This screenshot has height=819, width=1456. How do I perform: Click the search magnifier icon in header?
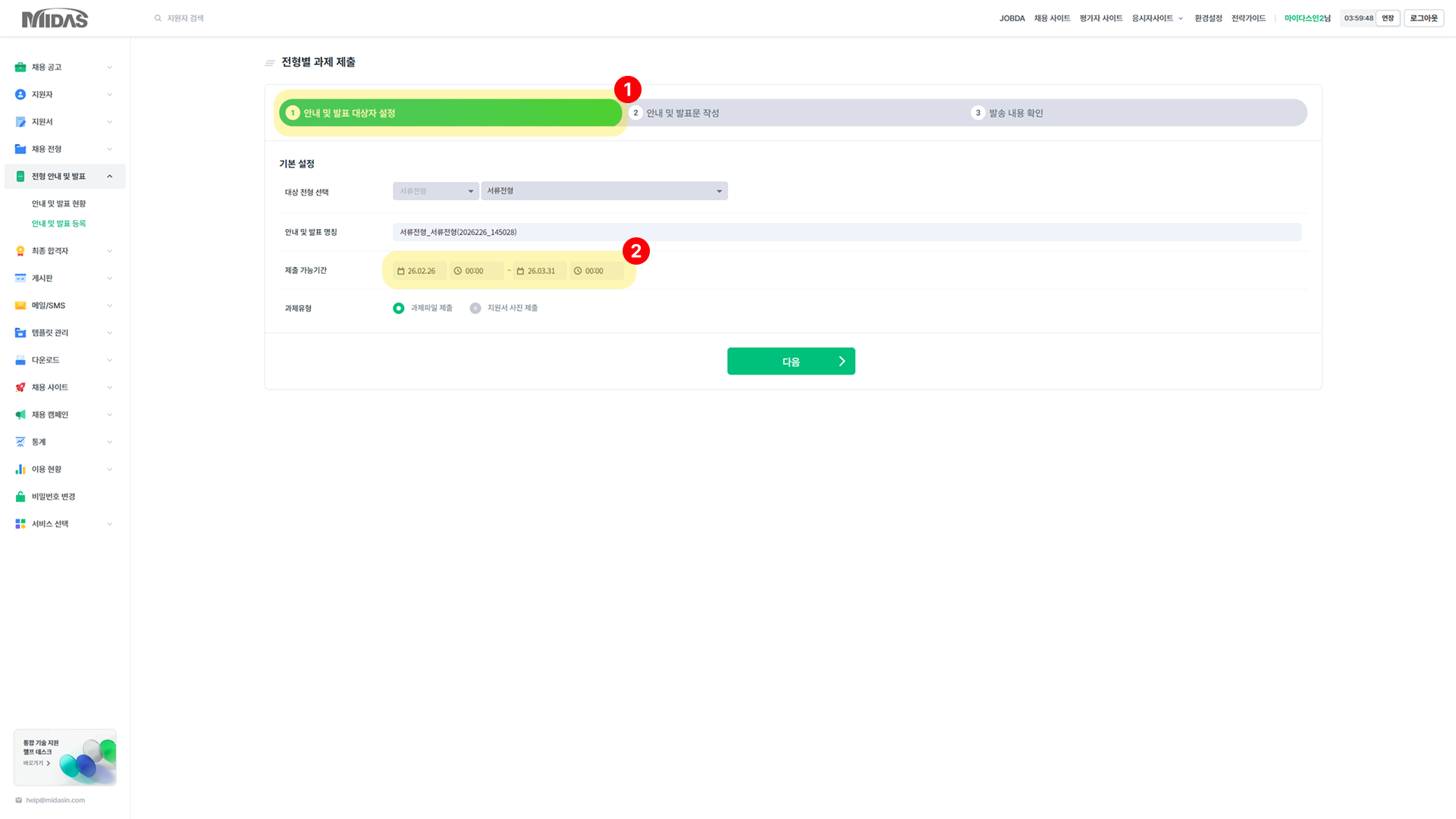[x=158, y=18]
